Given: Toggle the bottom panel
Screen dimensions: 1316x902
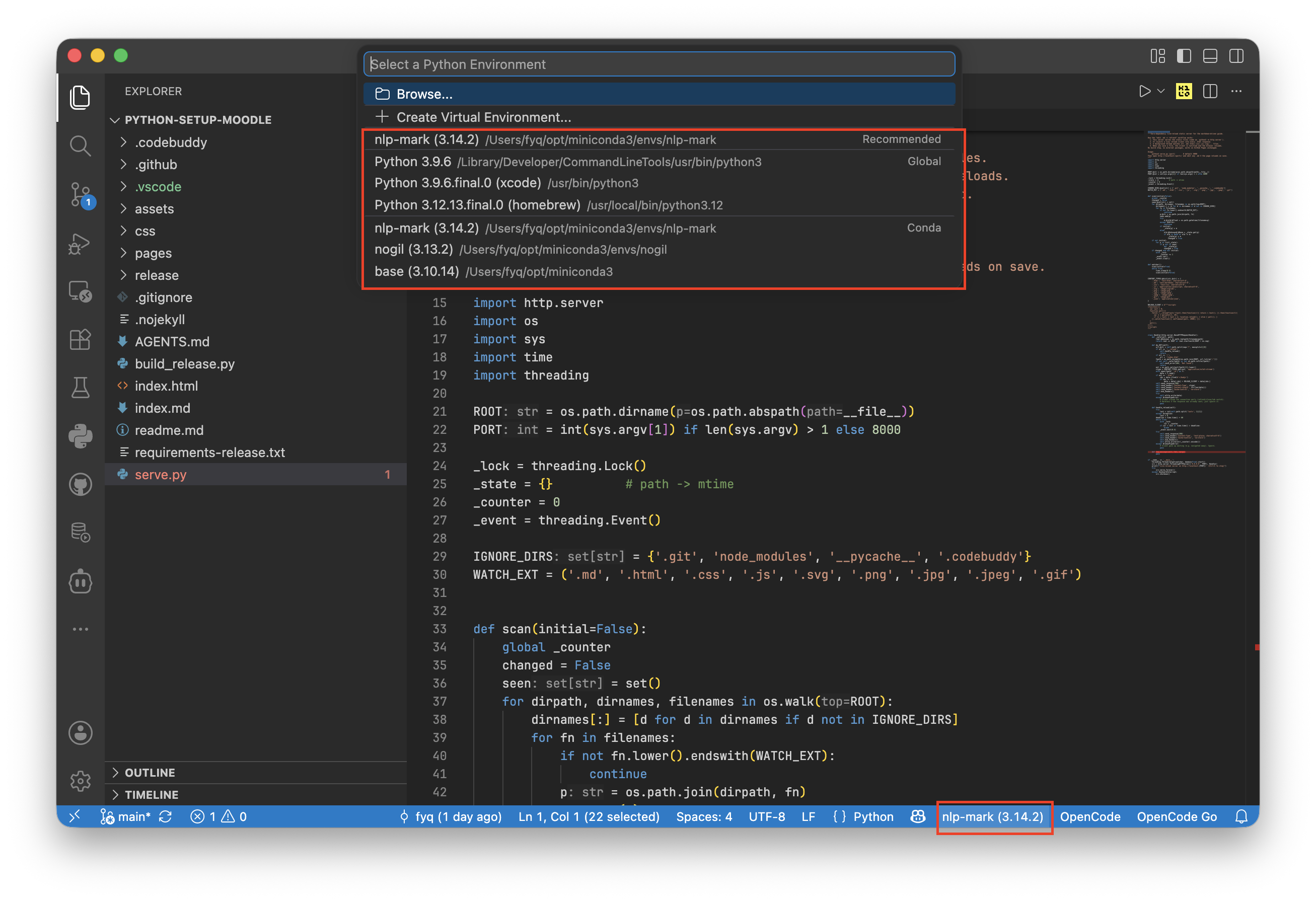Looking at the screenshot, I should coord(1210,56).
